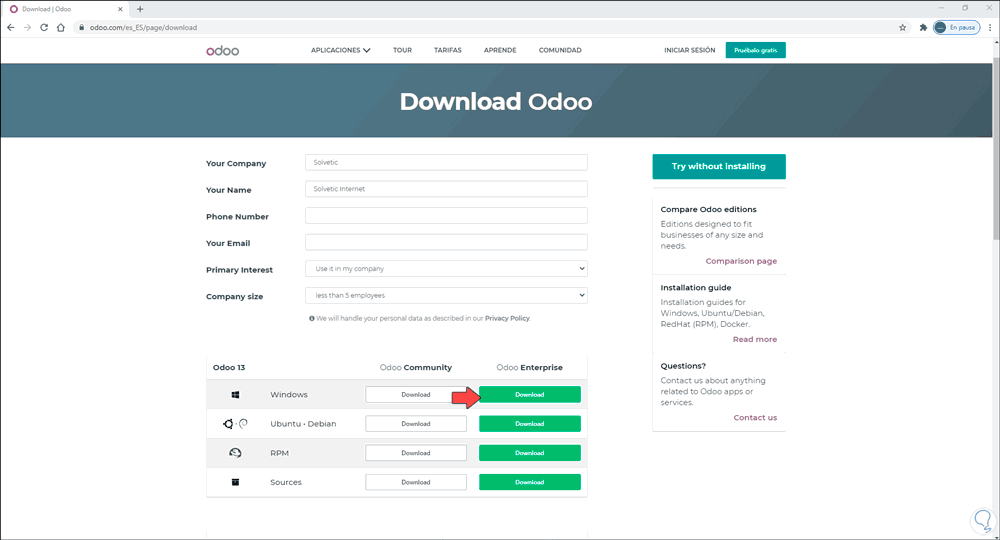Click Try without installing button

click(719, 166)
